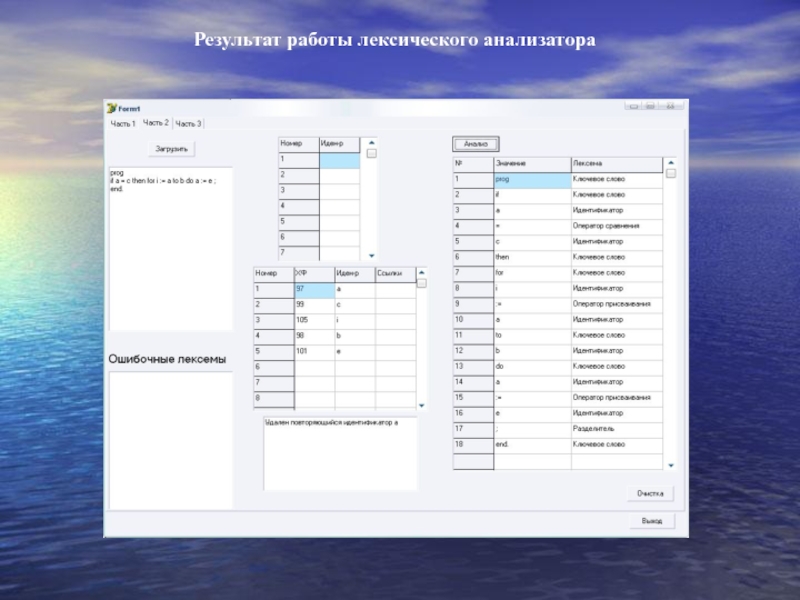This screenshot has width=800, height=600.
Task: Switch to the Часть 3 tab
Action: [x=188, y=123]
